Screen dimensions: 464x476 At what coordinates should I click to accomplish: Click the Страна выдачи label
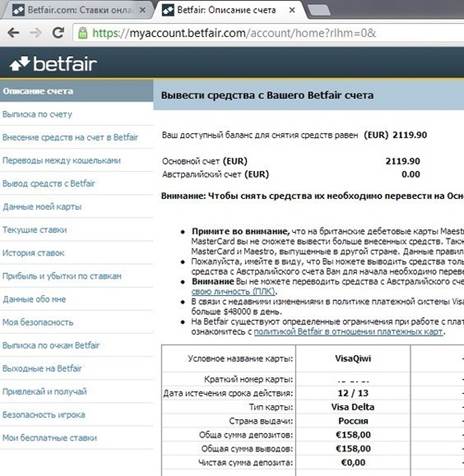click(261, 421)
